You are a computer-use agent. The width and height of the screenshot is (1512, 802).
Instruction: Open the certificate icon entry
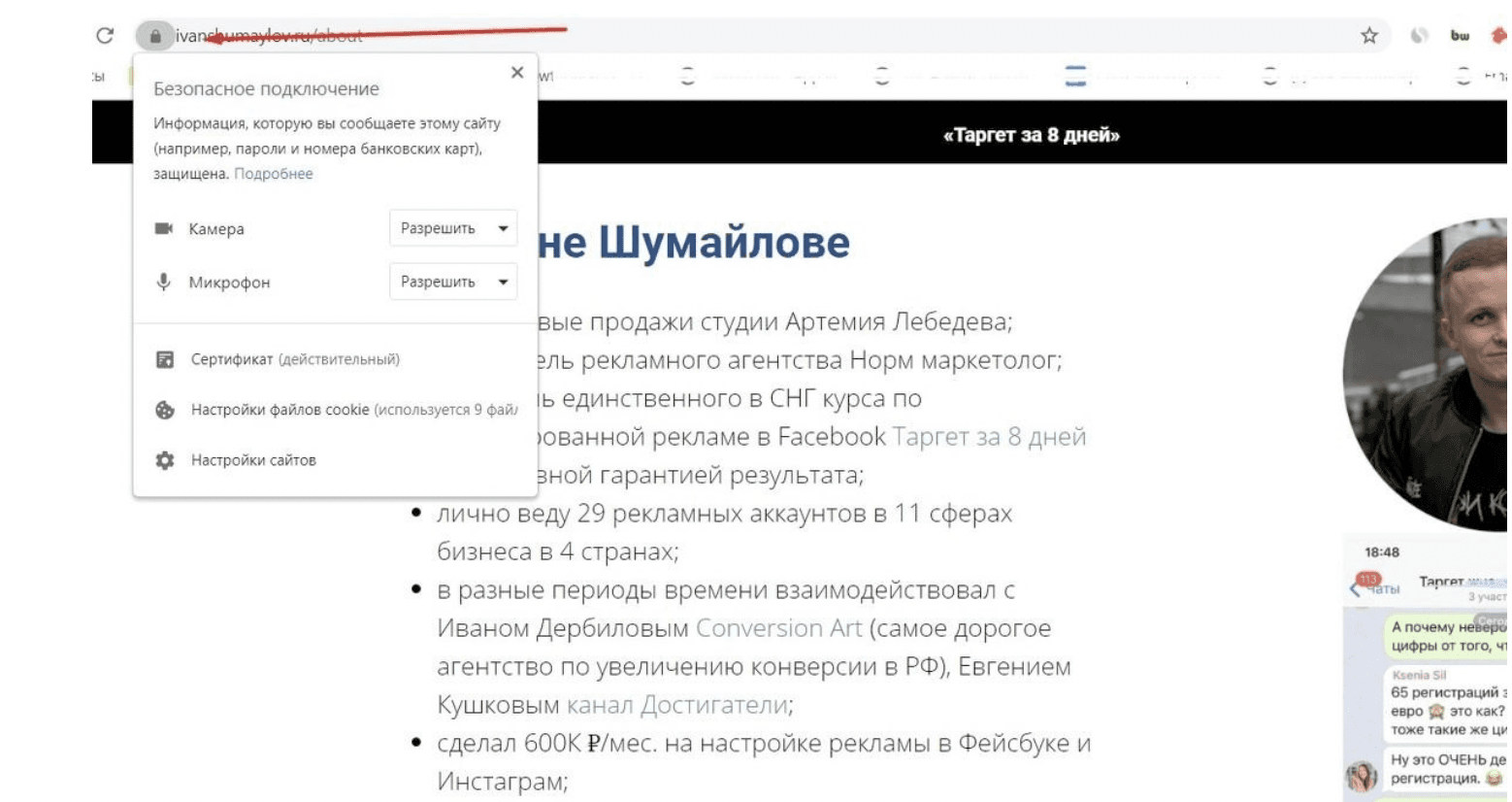[x=165, y=359]
